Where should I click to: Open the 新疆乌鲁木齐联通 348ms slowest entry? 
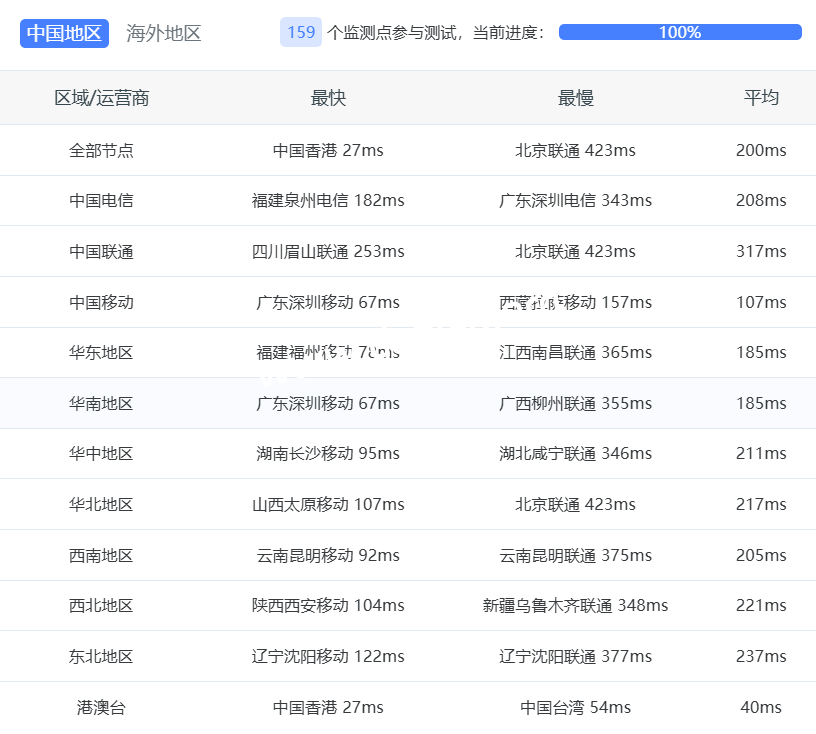coord(575,606)
